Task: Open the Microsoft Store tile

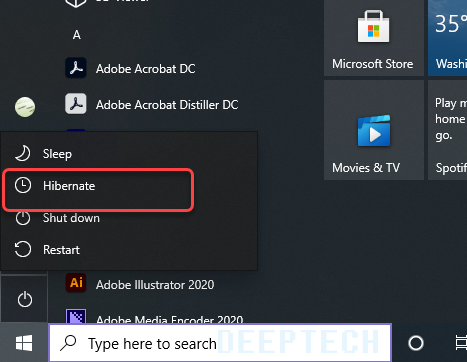Action: [x=374, y=38]
